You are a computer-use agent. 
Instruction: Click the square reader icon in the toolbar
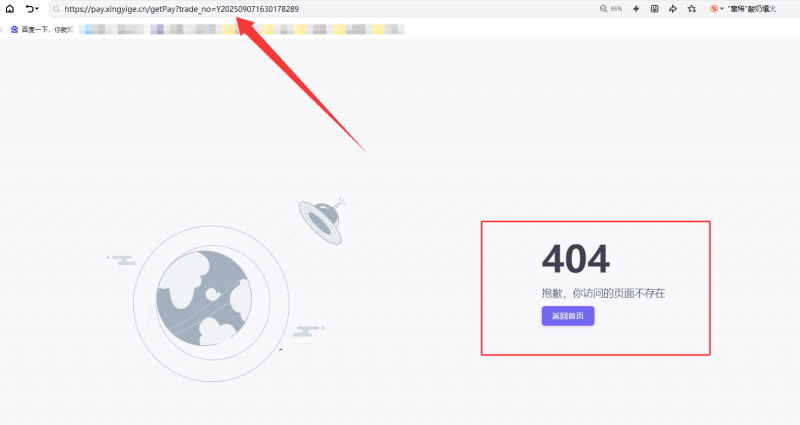tap(654, 9)
